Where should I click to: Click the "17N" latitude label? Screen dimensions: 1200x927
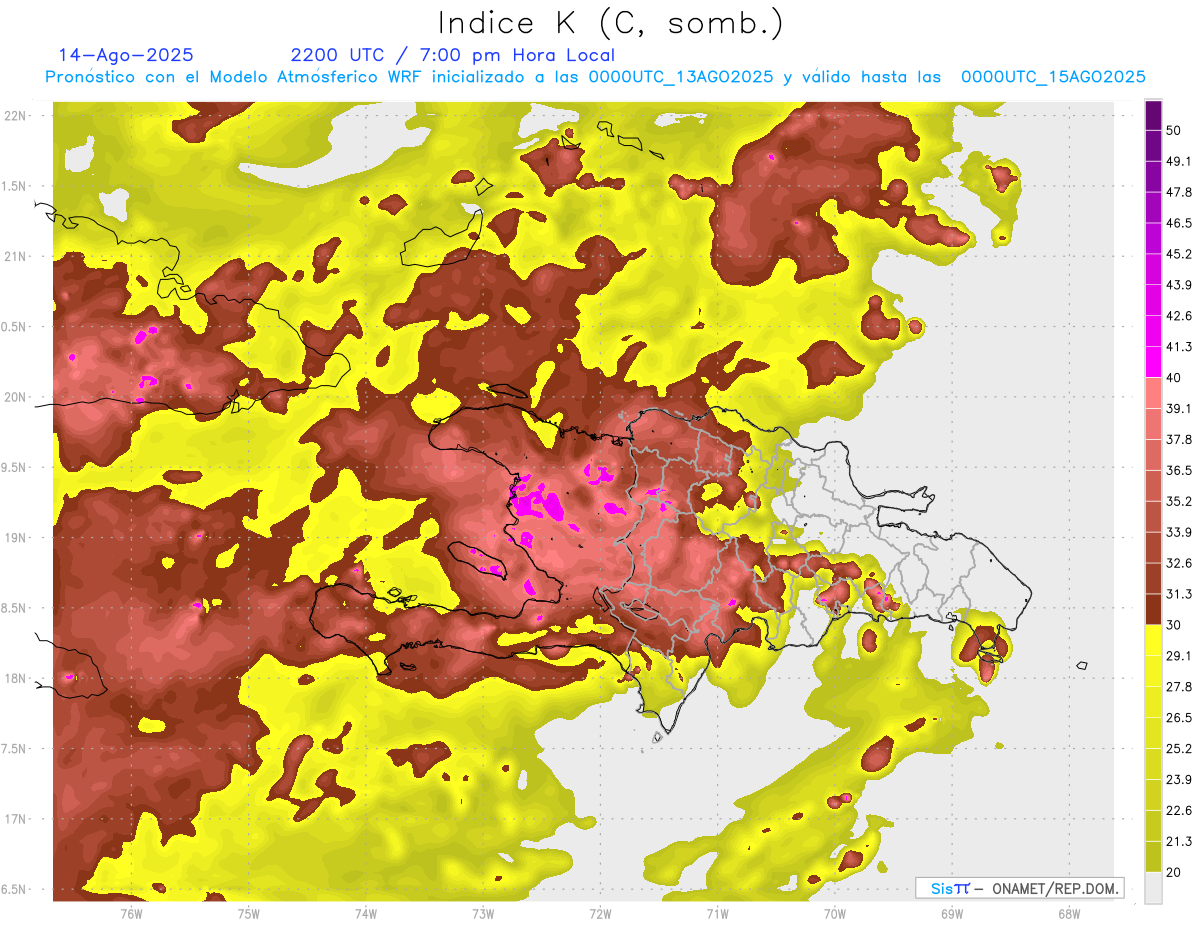15,820
